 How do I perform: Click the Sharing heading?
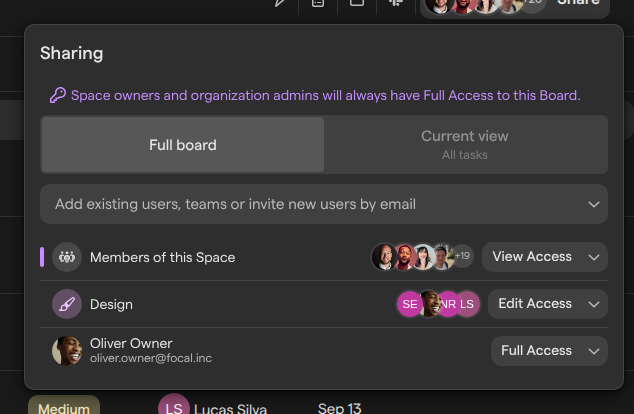(72, 53)
